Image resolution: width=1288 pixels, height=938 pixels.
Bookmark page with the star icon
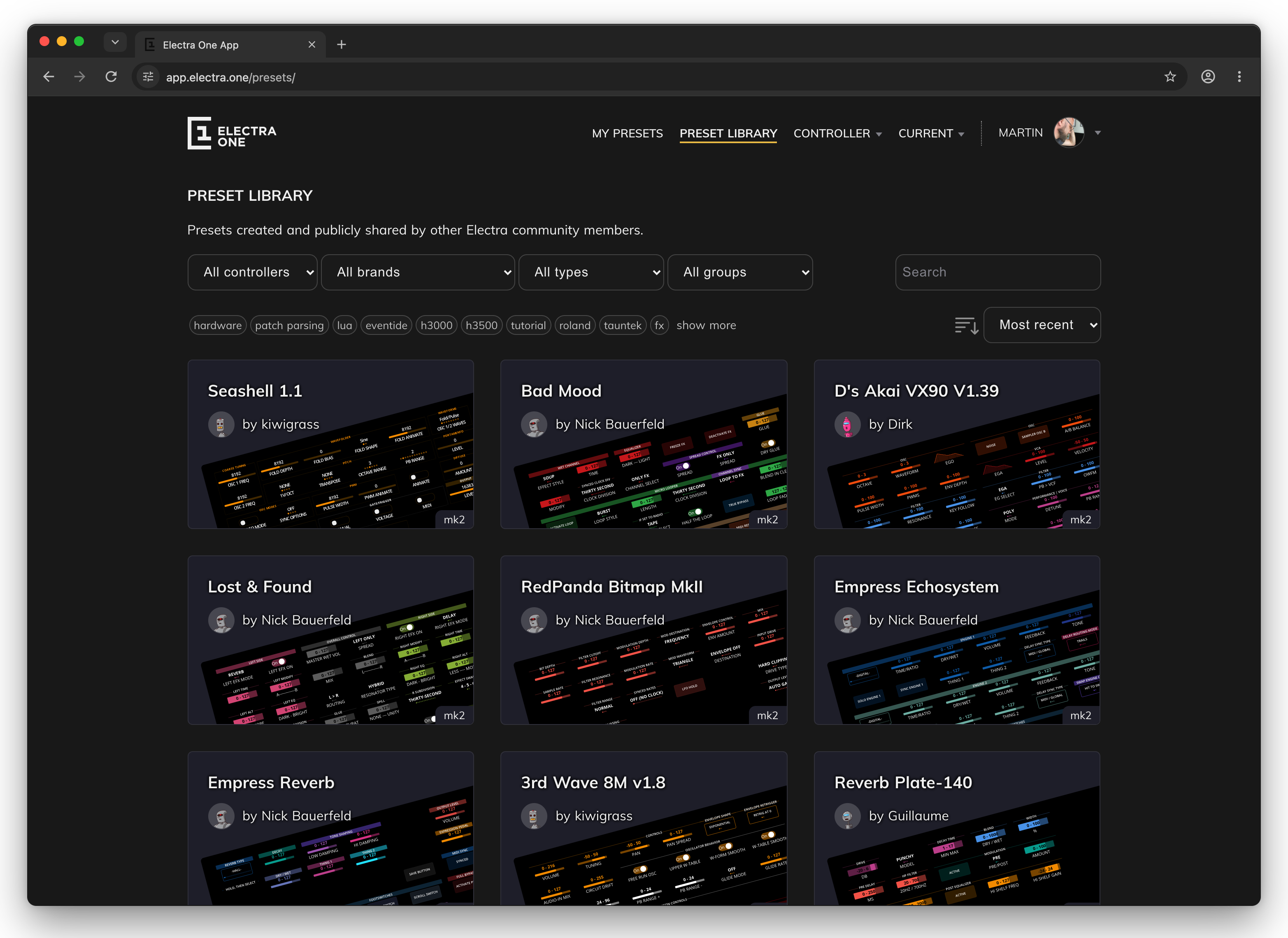(1170, 77)
